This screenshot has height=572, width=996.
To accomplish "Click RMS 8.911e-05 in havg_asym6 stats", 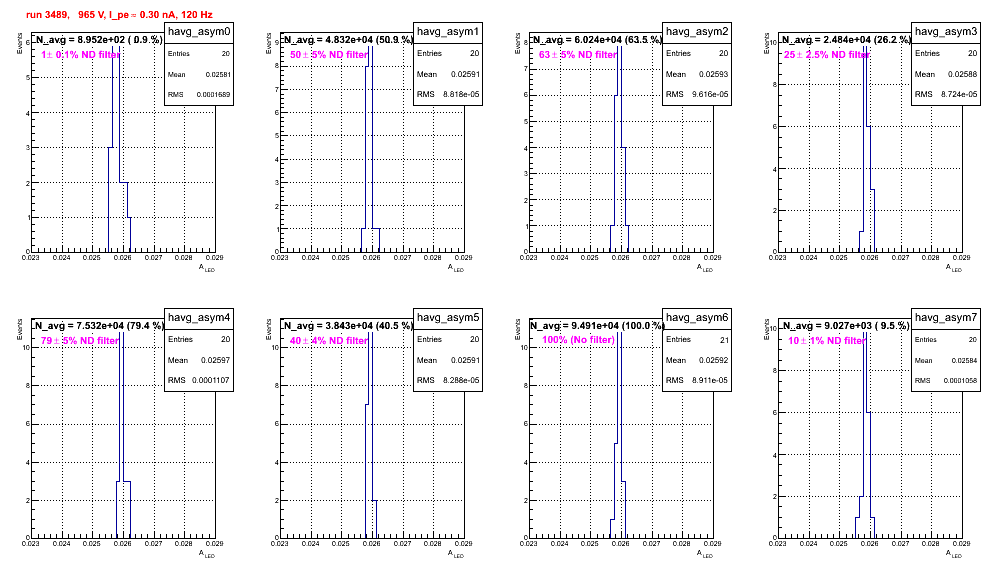I will point(697,381).
